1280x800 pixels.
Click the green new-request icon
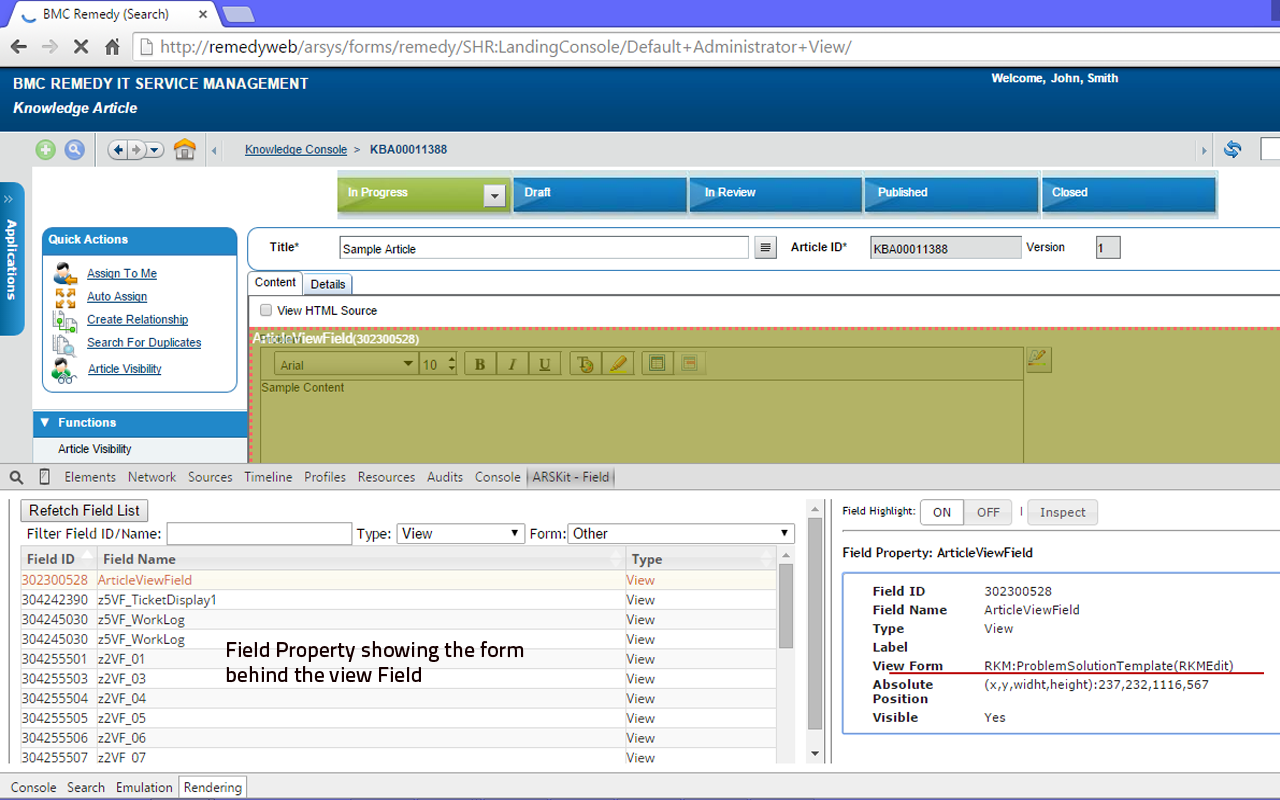coord(44,148)
